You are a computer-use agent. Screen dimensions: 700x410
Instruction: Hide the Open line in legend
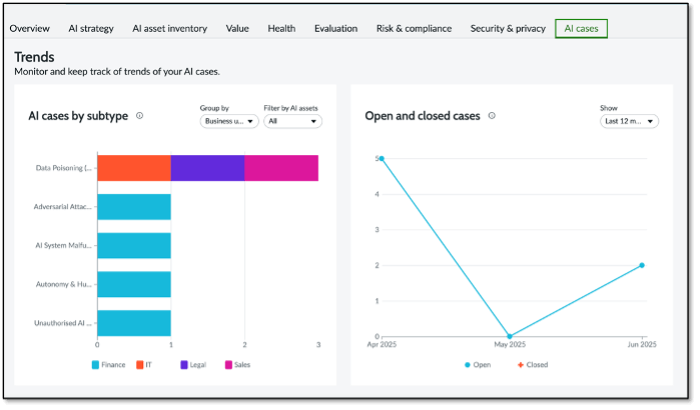click(x=478, y=365)
